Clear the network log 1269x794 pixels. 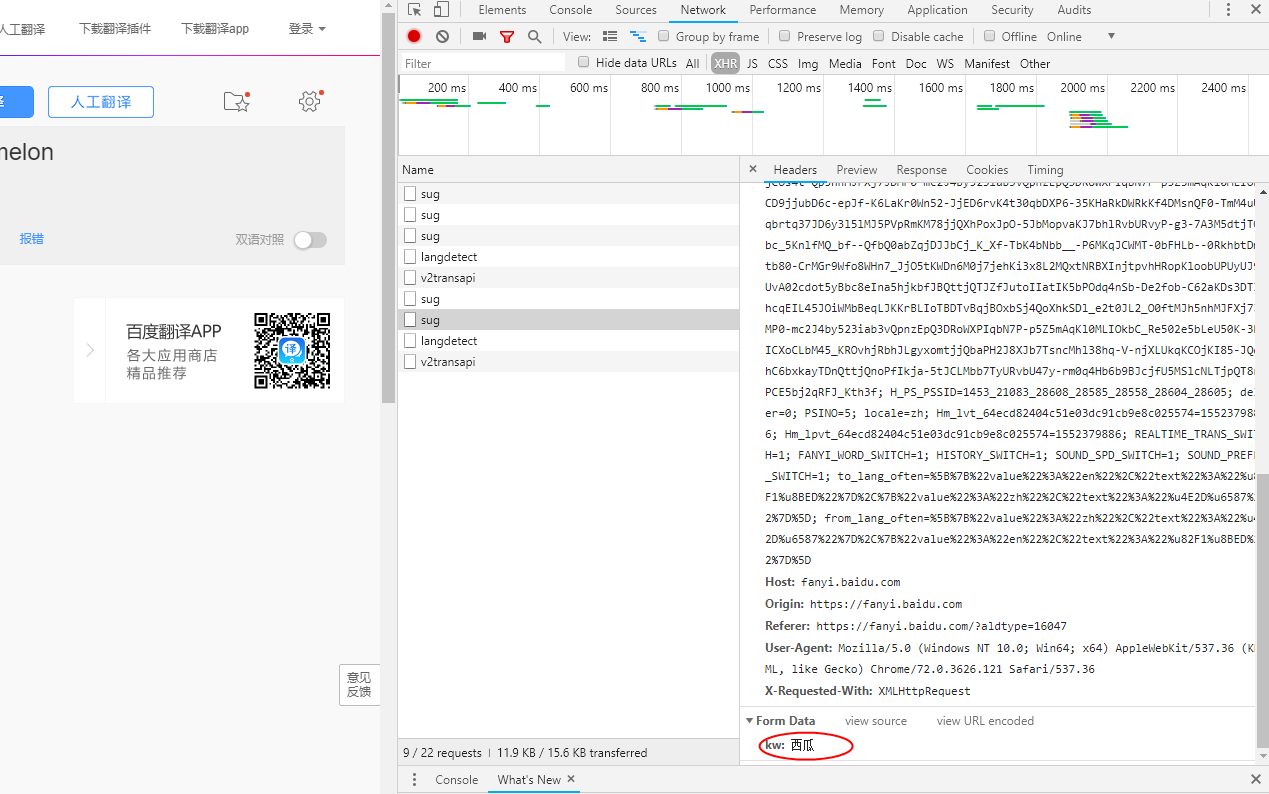[442, 36]
